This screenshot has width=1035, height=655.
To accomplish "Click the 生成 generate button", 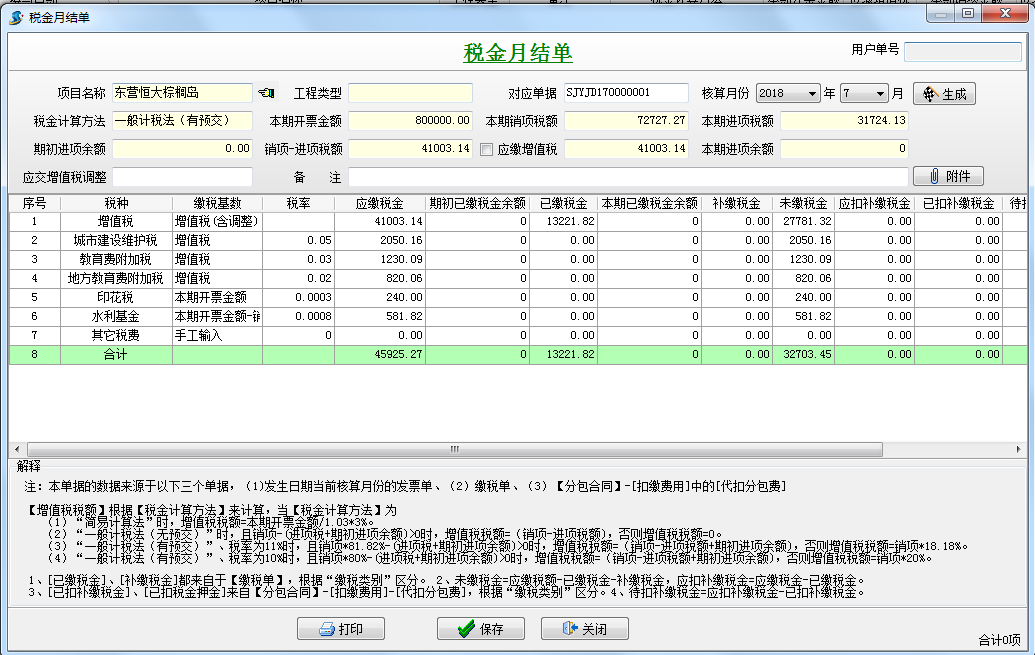I will pyautogui.click(x=944, y=94).
